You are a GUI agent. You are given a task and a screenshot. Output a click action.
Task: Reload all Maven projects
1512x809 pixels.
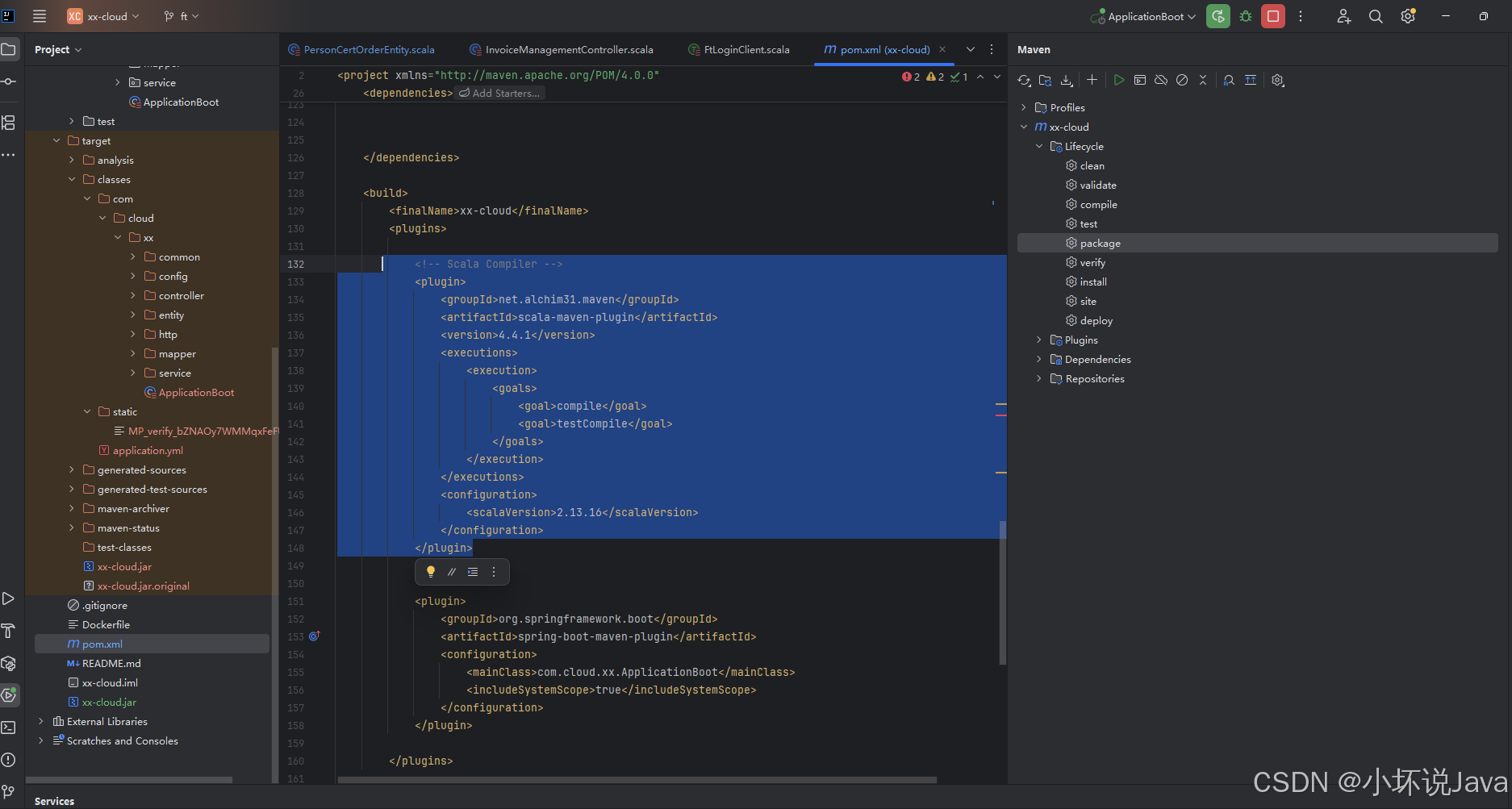pos(1024,80)
